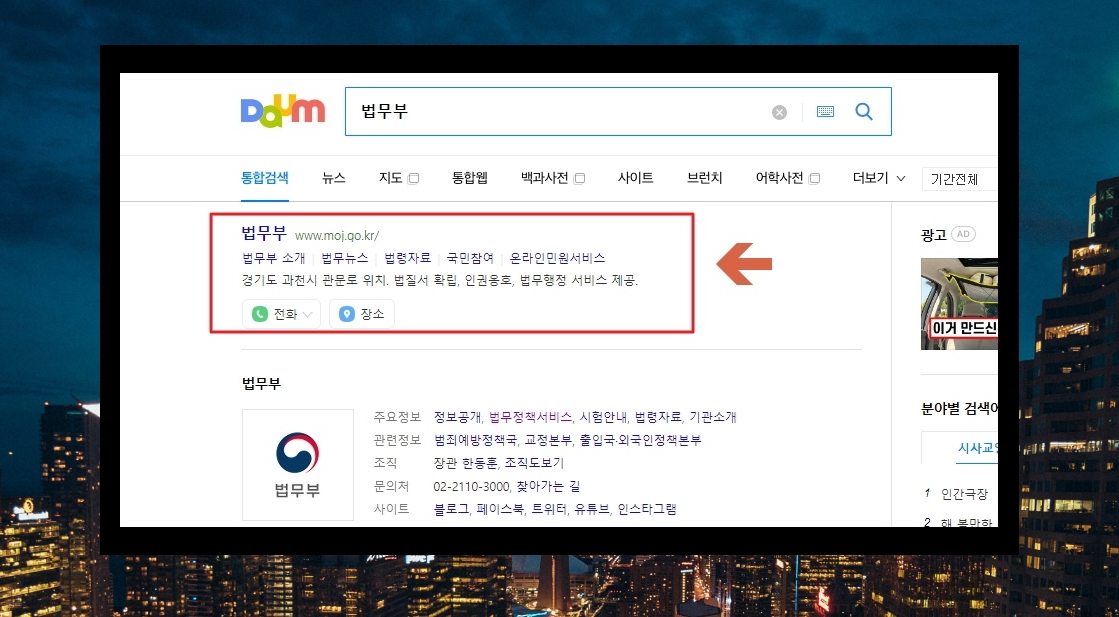Screen dimensions: 1119x617
Task: Clear the search box with the X icon
Action: [779, 113]
